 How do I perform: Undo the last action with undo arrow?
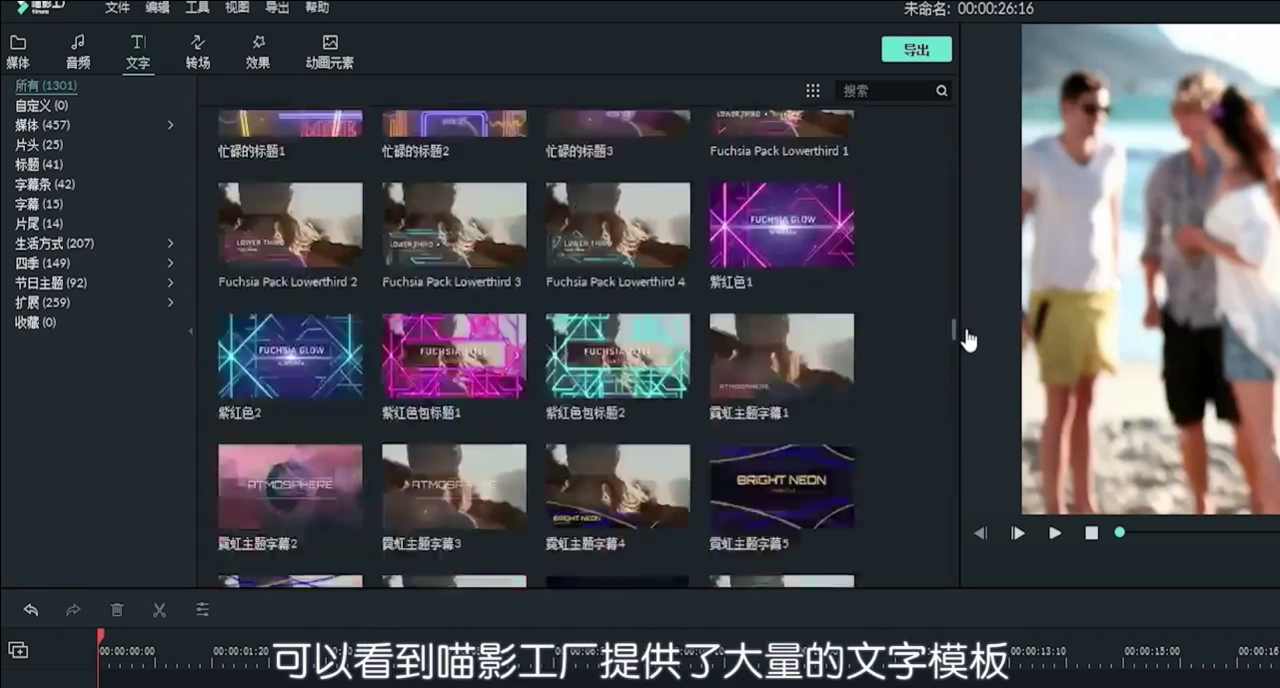[31, 610]
